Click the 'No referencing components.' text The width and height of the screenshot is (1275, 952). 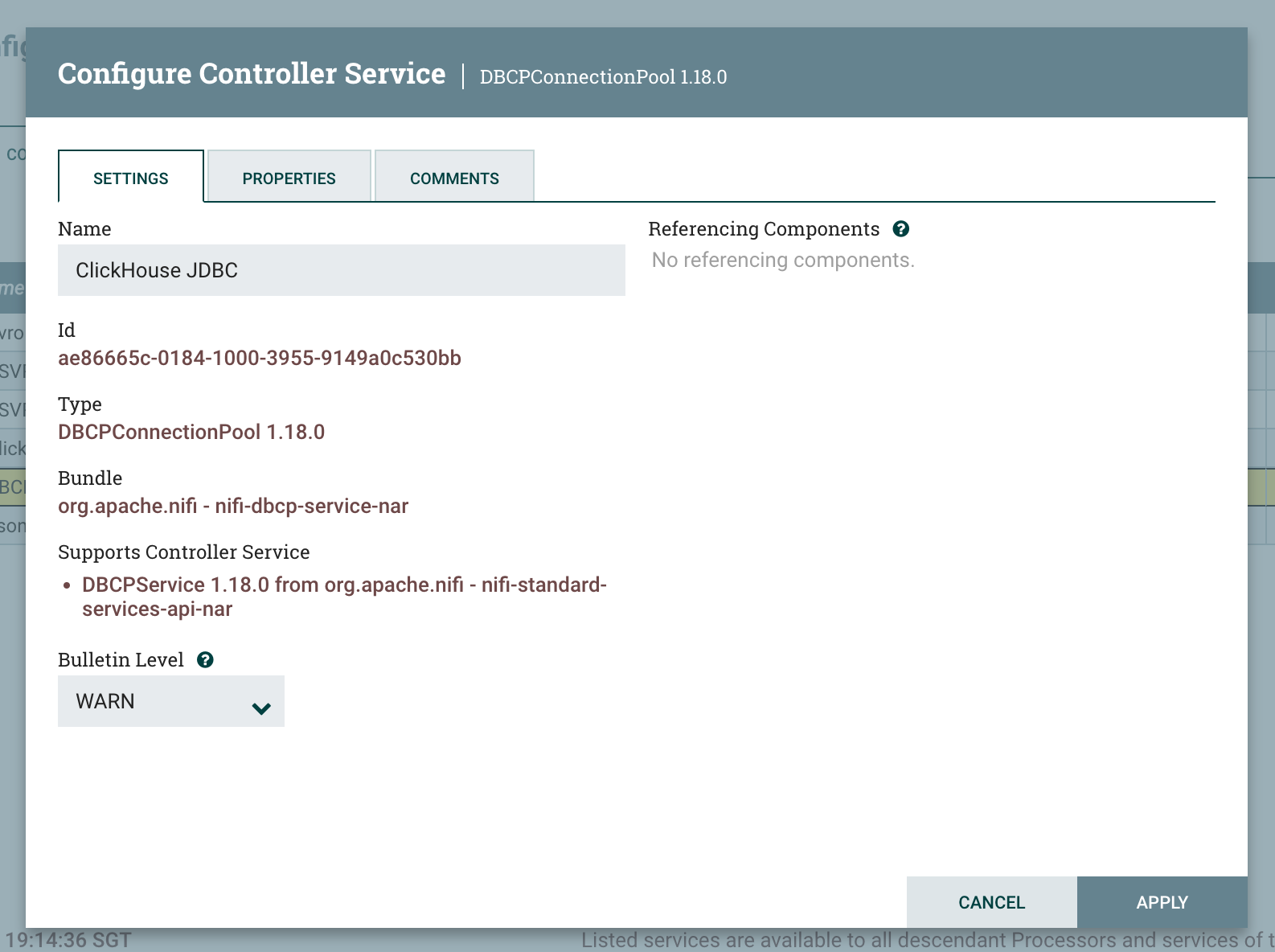pos(783,260)
